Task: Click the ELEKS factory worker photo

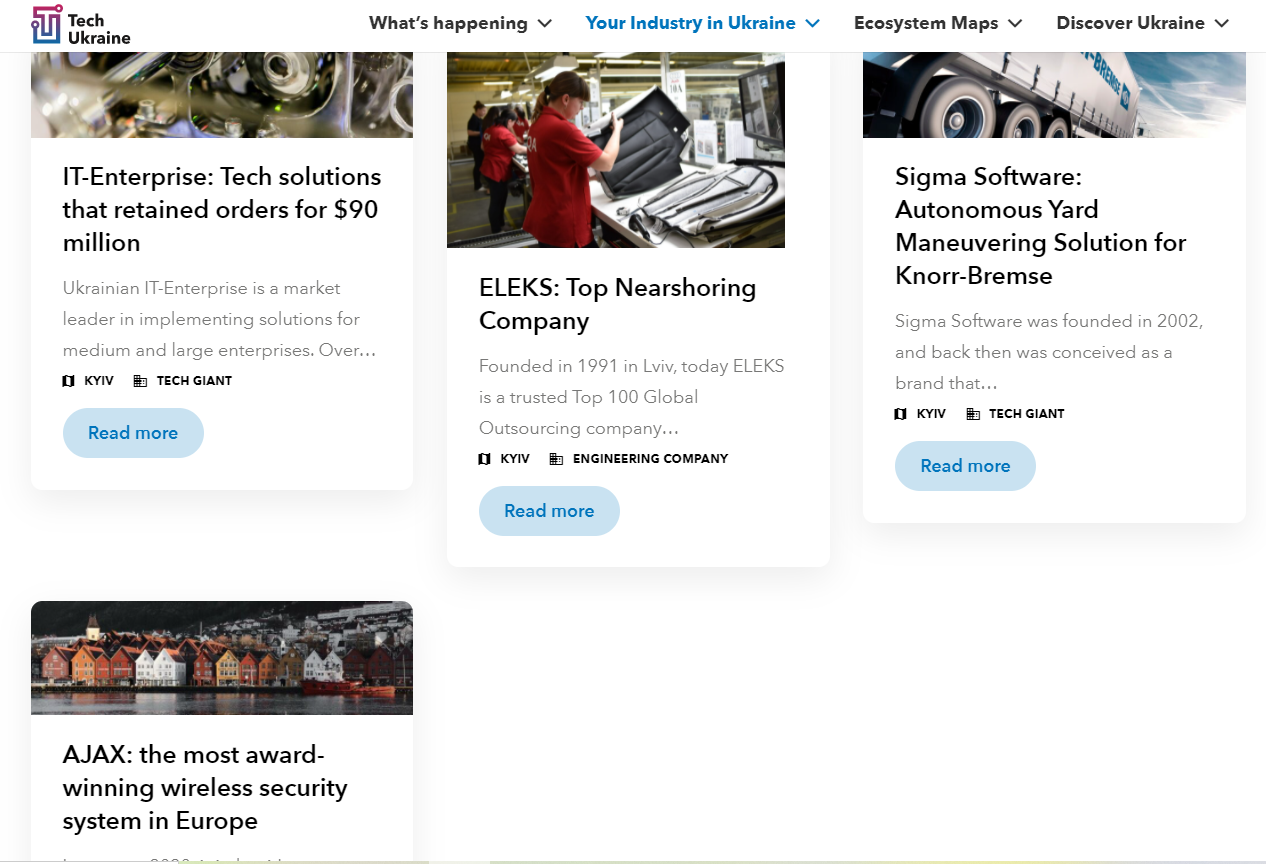Action: [x=616, y=150]
